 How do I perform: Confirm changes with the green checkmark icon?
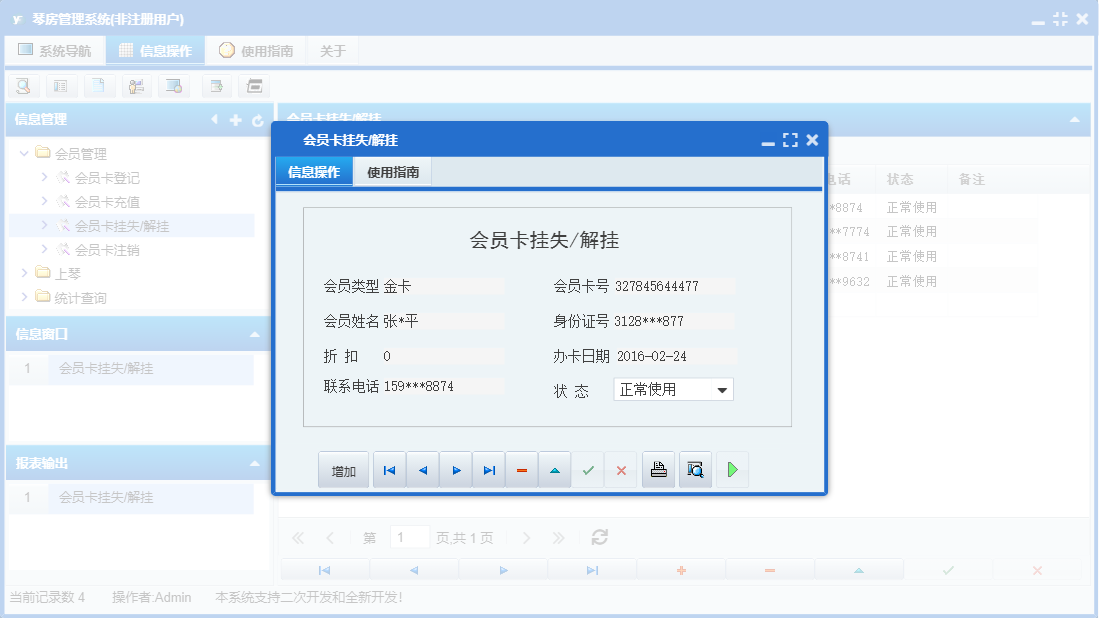588,469
